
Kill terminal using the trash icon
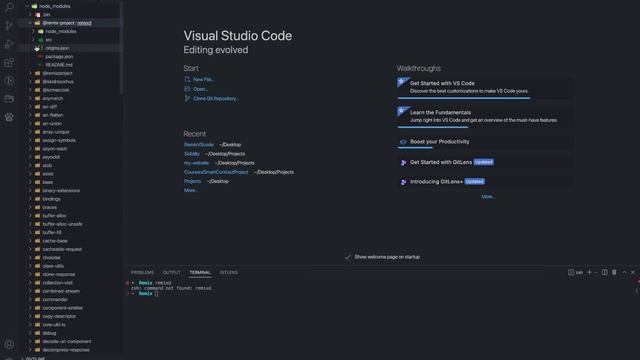click(614, 272)
